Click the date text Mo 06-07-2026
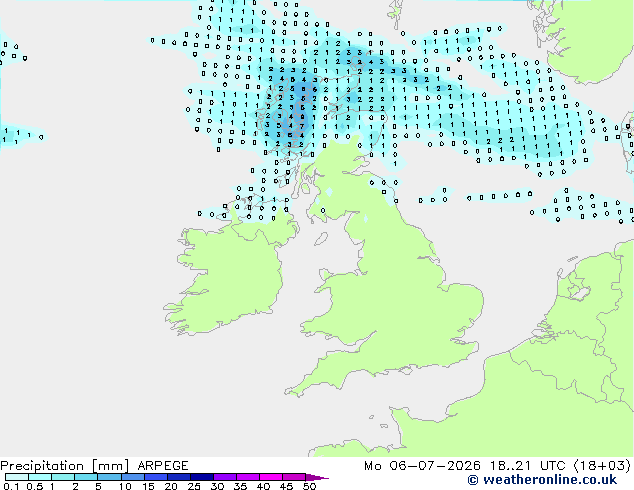This screenshot has width=634, height=490. (422, 466)
